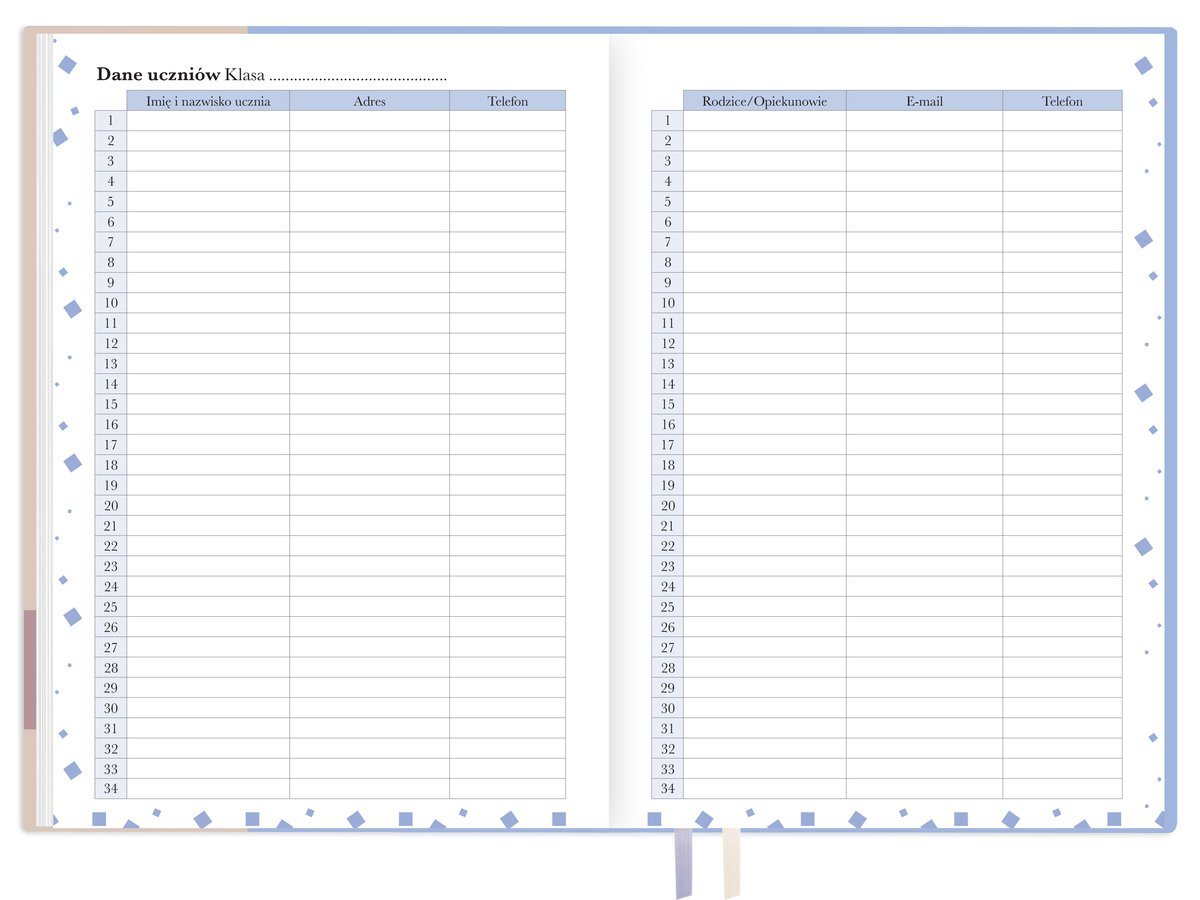Select the 'Rodzice/Opiekunowie' column header
Viewport: 1200px width, 900px height.
tap(764, 101)
